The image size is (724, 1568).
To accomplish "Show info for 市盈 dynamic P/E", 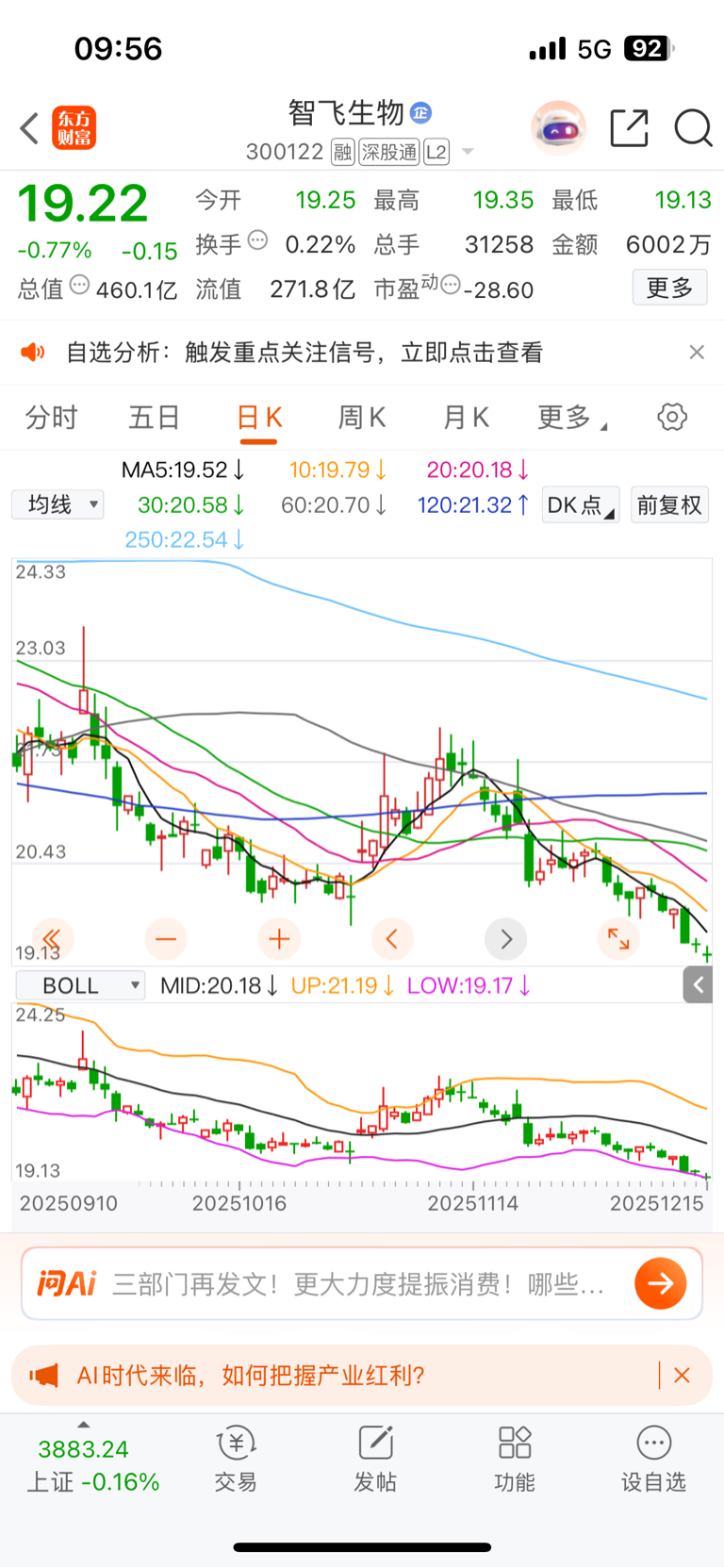I will 451,285.
